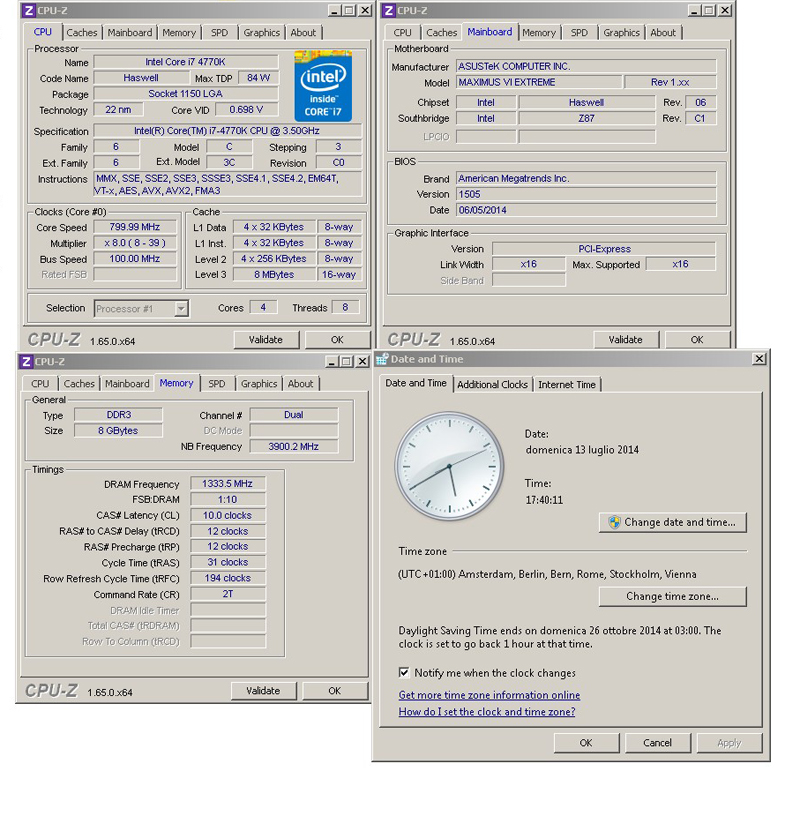Click the processor name 'Intel Core i7 4770K'
The height and width of the screenshot is (816, 800).
click(x=185, y=62)
